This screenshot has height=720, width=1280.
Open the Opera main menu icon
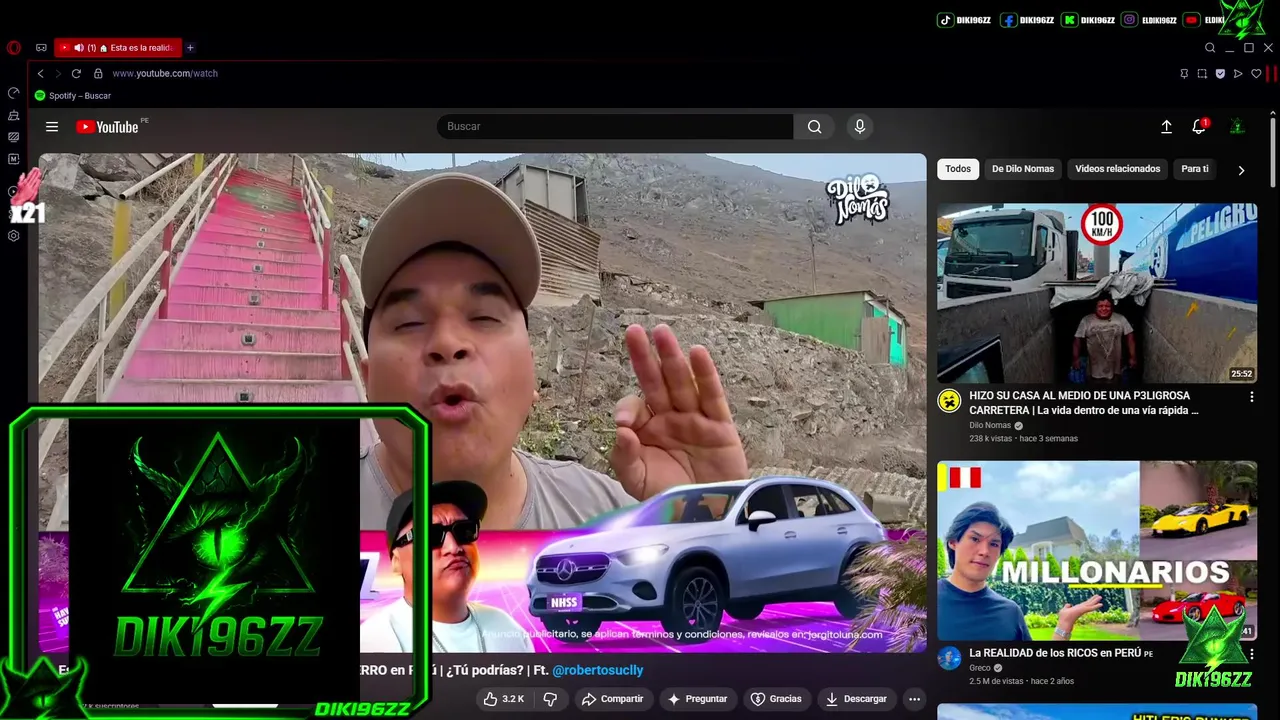(13, 47)
